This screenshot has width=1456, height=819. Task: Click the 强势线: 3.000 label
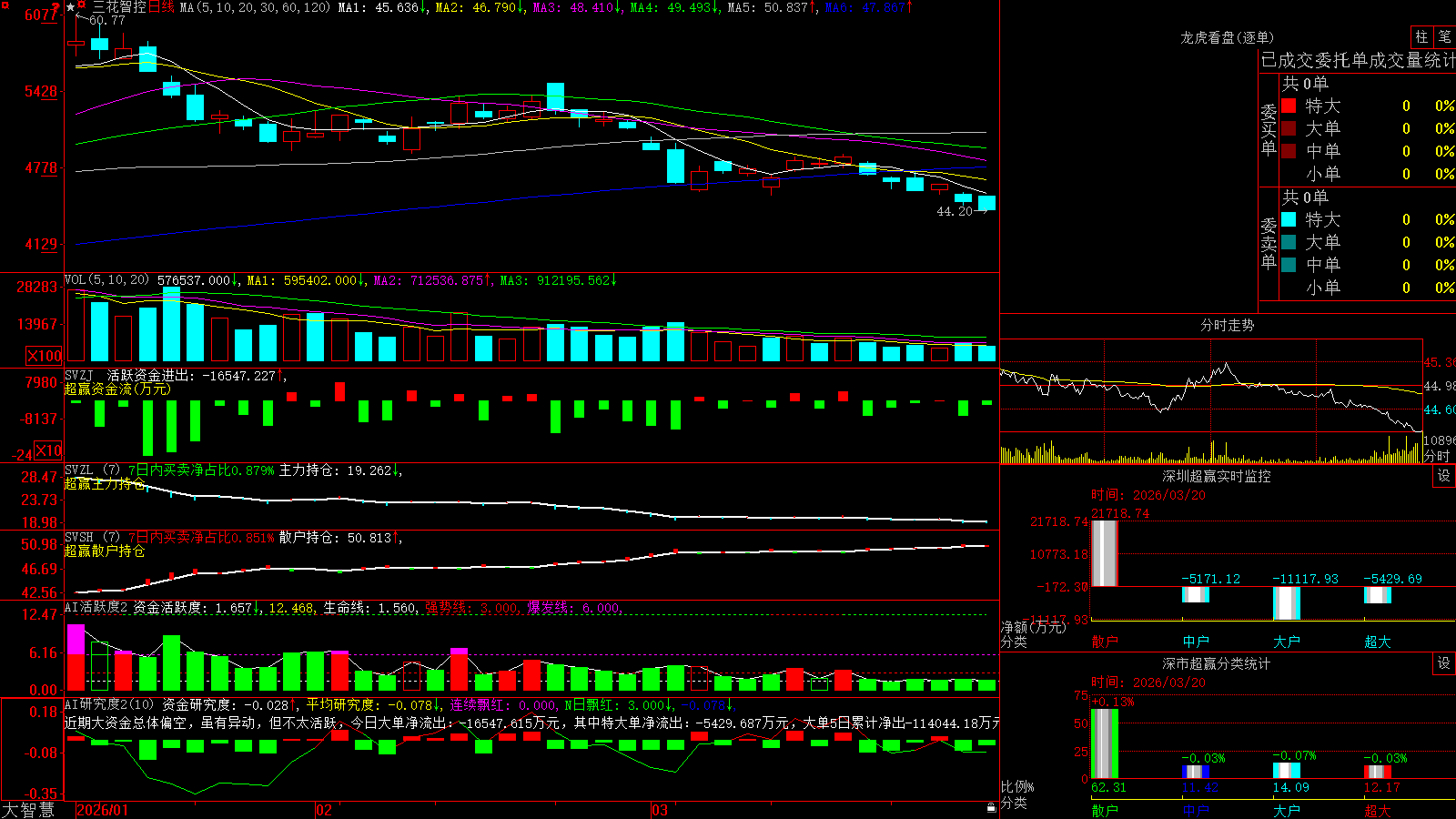click(x=472, y=607)
